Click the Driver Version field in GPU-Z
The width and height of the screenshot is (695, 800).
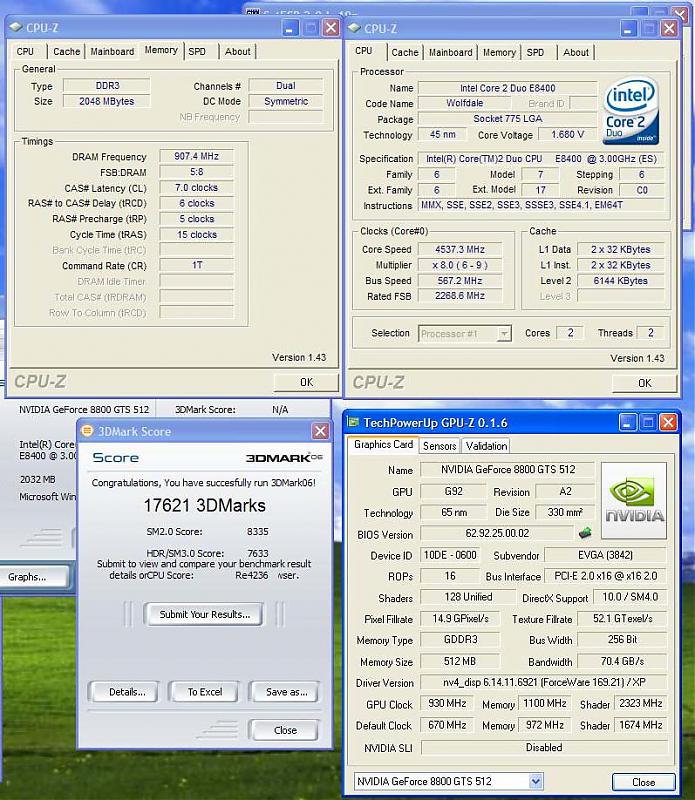point(544,683)
